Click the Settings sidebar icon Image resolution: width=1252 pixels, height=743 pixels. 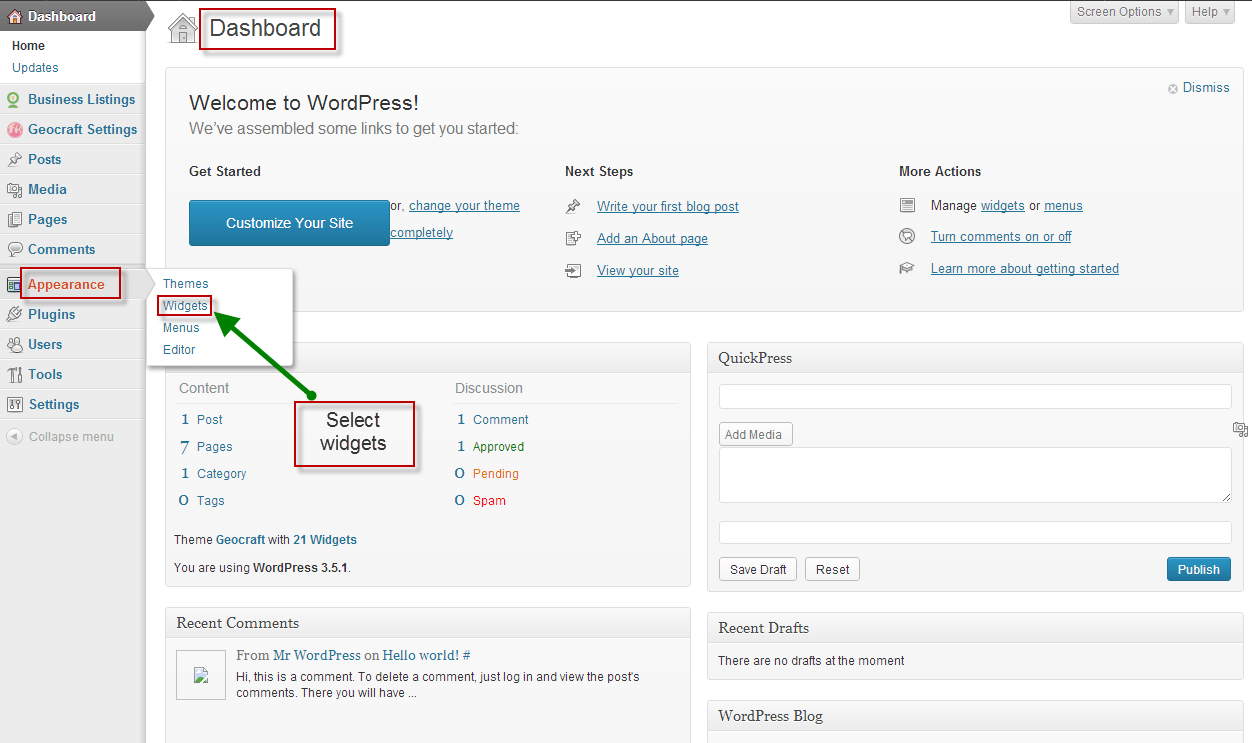(x=14, y=404)
